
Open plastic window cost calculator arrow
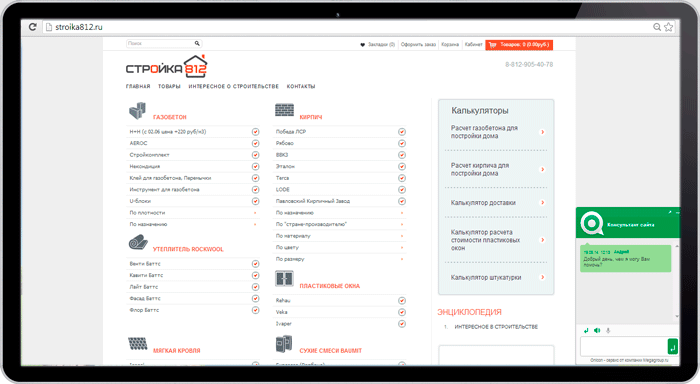542,240
